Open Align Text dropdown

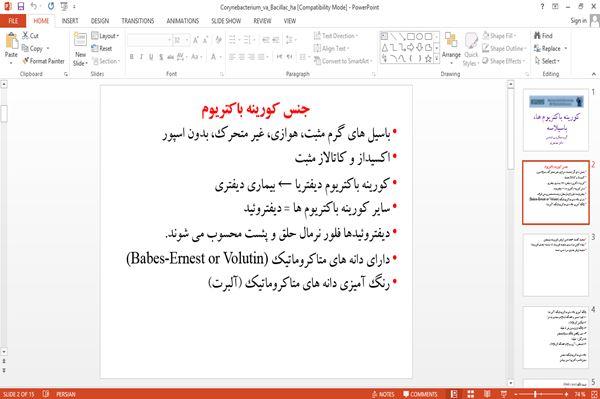click(x=332, y=49)
